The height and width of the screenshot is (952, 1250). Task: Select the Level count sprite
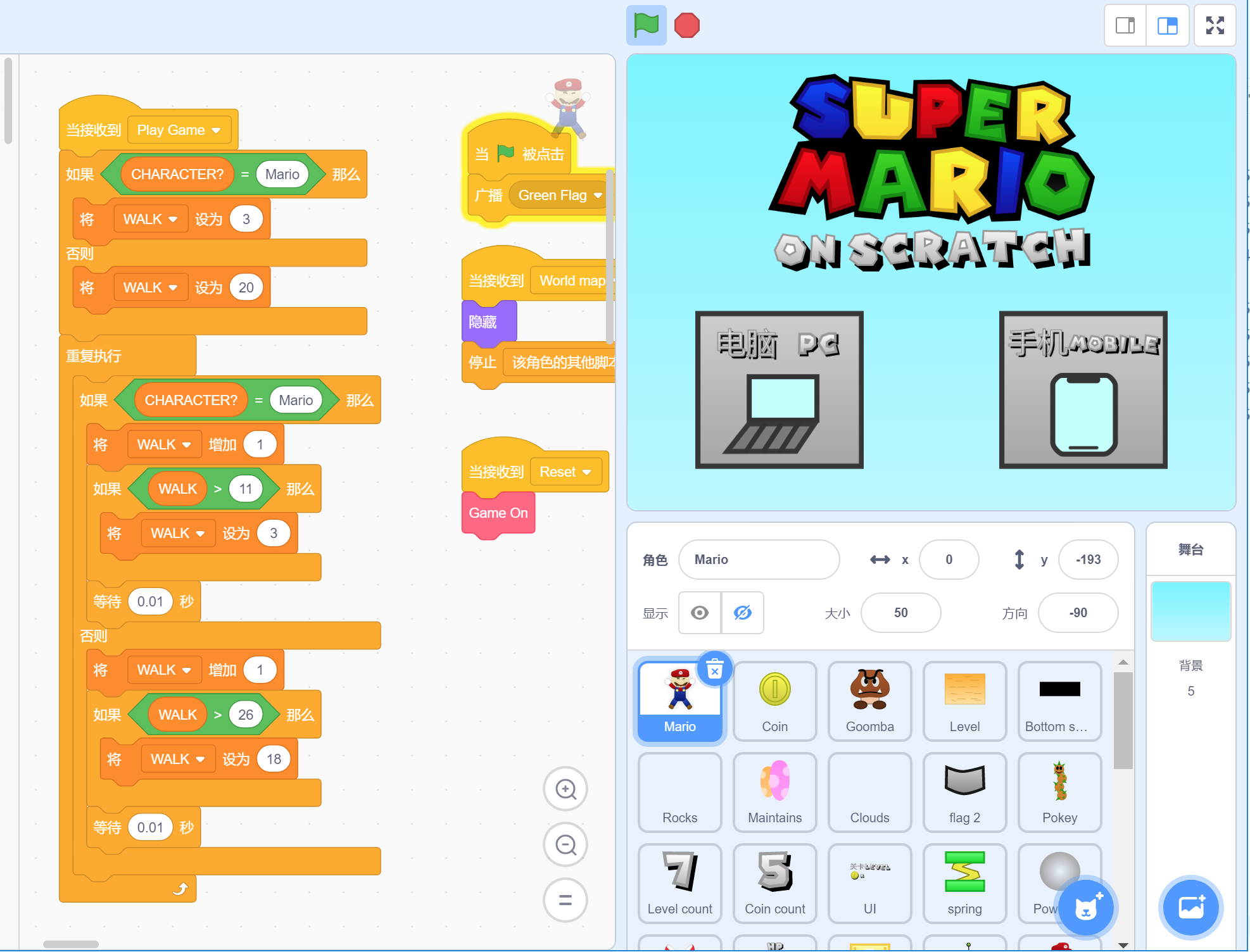click(x=679, y=883)
